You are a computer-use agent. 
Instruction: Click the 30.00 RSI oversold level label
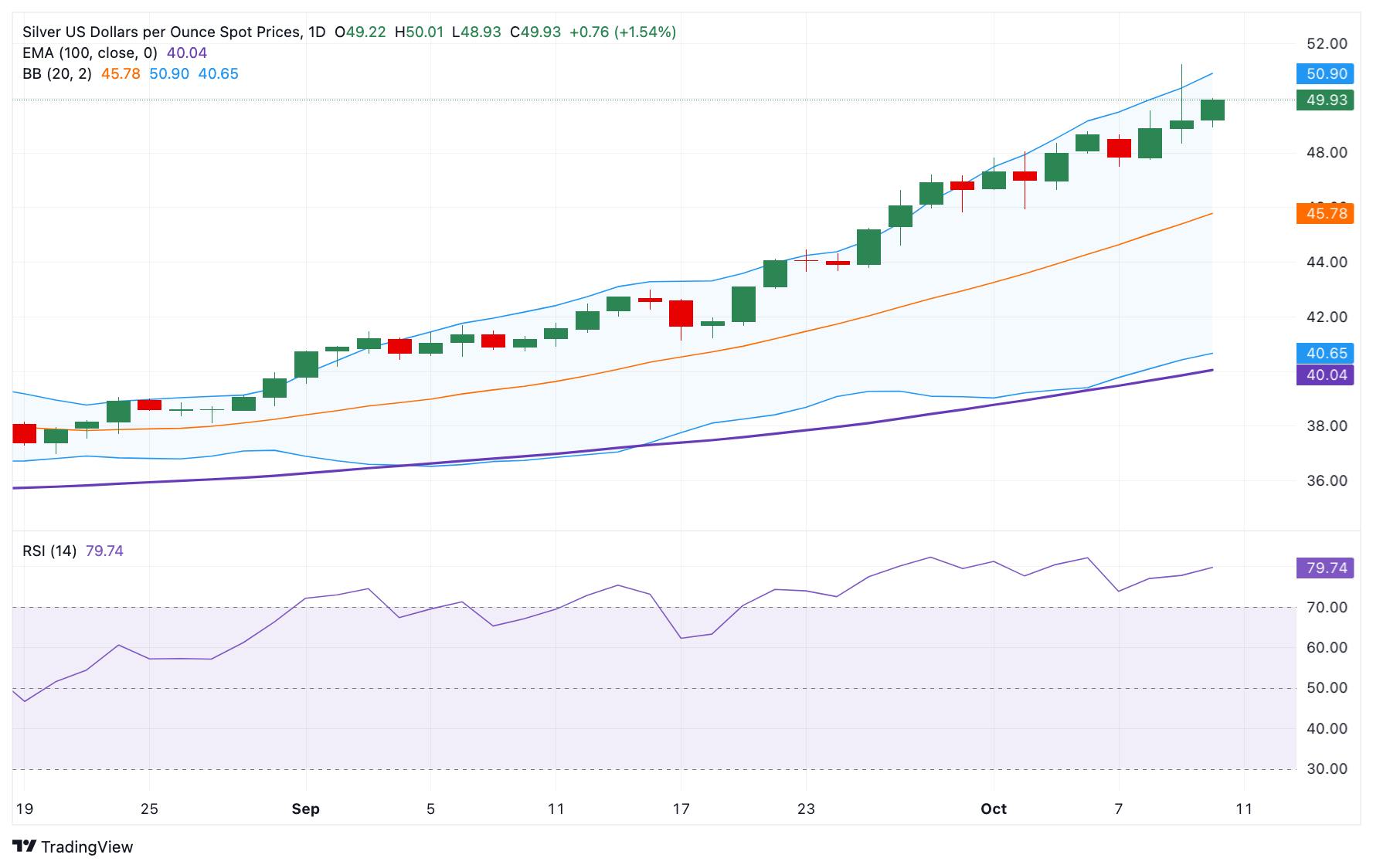pyautogui.click(x=1326, y=769)
